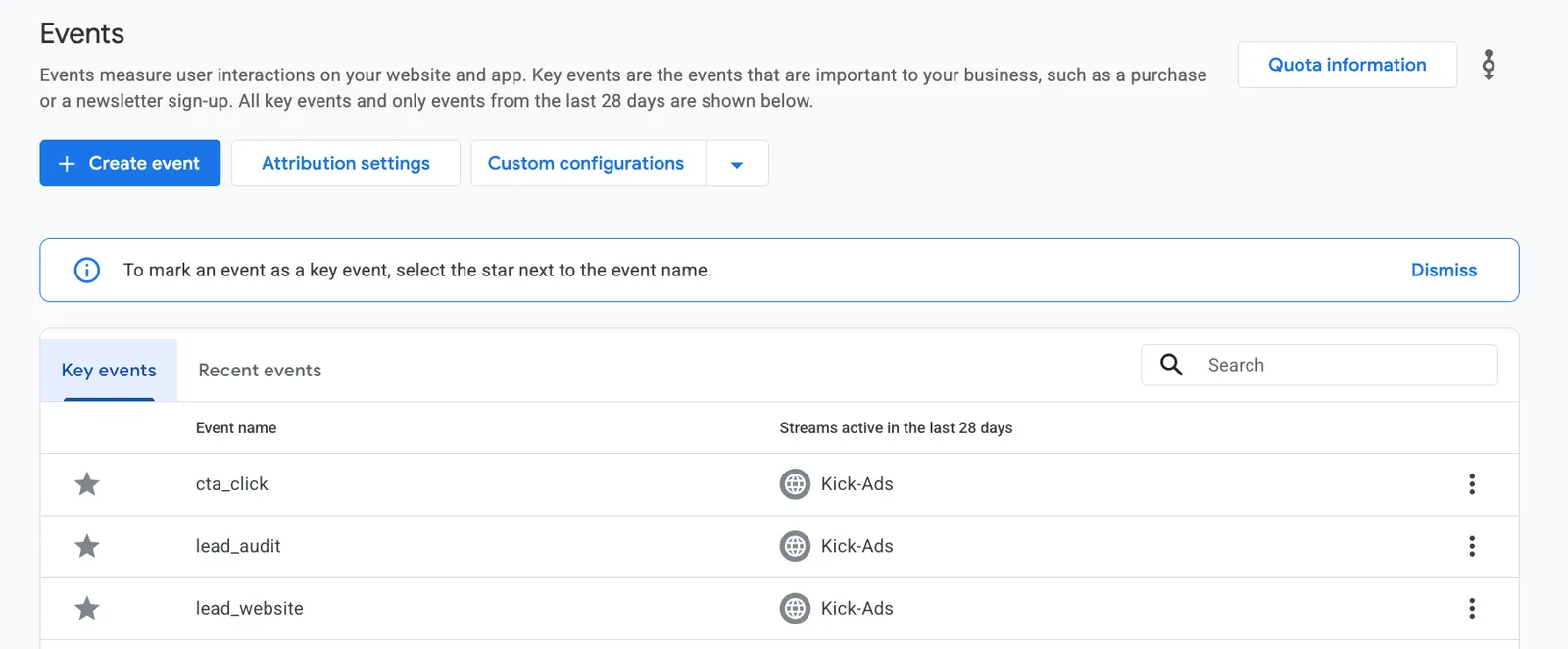Open the more menu for lead_website
Screen dimensions: 1568x649
tap(1471, 608)
